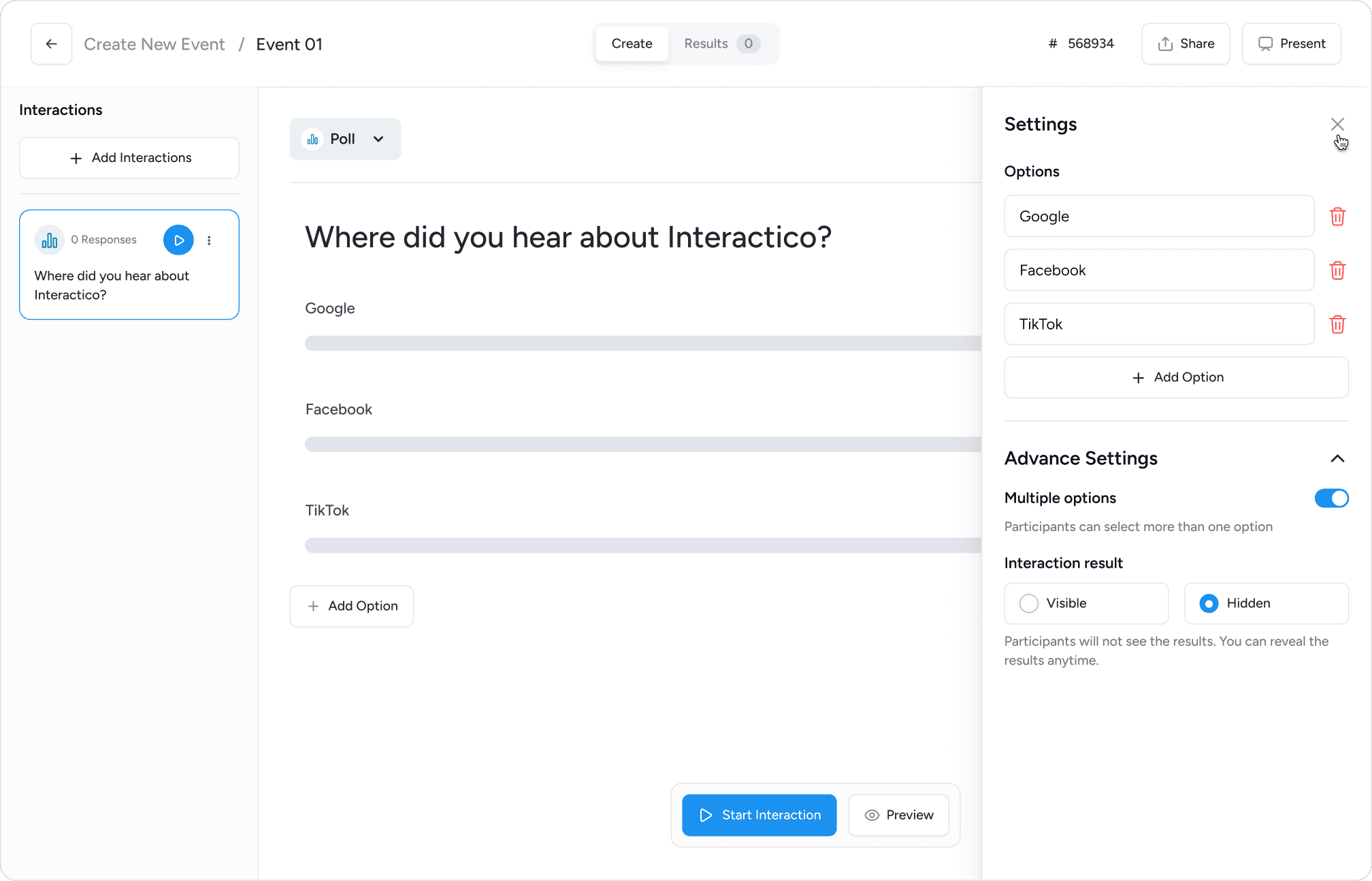The image size is (1372, 881).
Task: Delete the Google option with trash icon
Action: pyautogui.click(x=1337, y=217)
